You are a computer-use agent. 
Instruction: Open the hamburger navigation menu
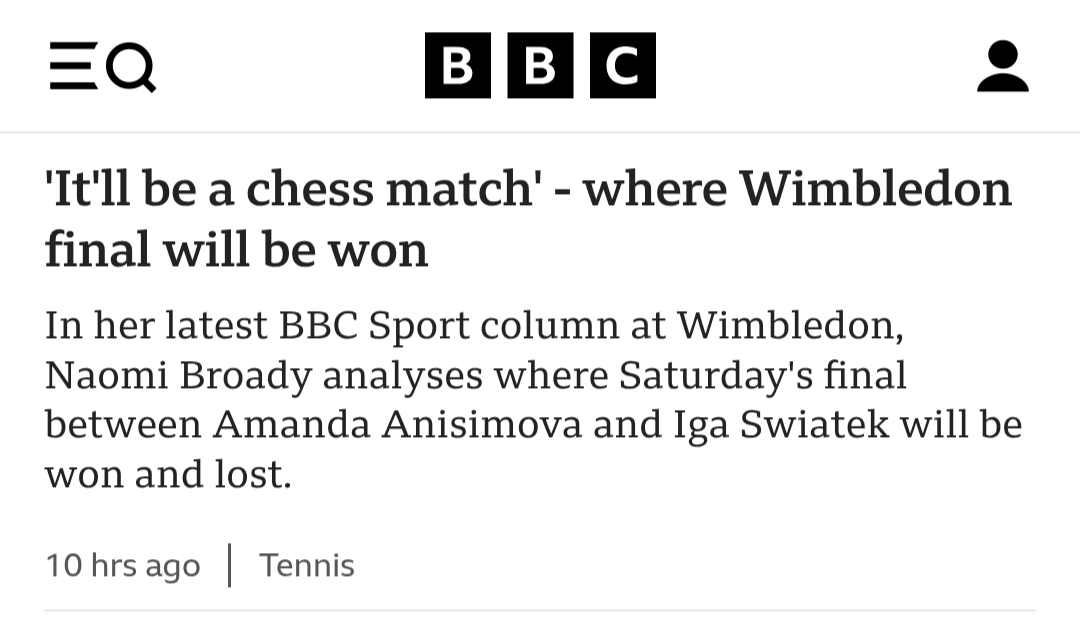73,67
